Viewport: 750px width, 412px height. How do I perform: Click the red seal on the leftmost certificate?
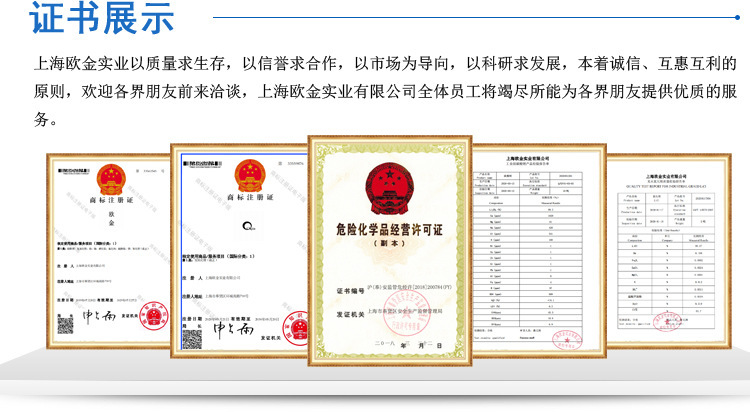coord(154,316)
